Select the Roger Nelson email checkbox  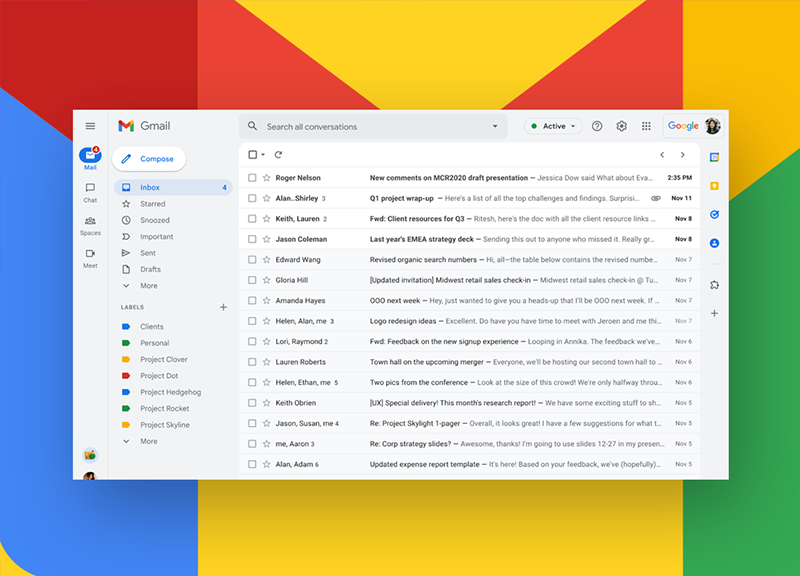pos(252,178)
